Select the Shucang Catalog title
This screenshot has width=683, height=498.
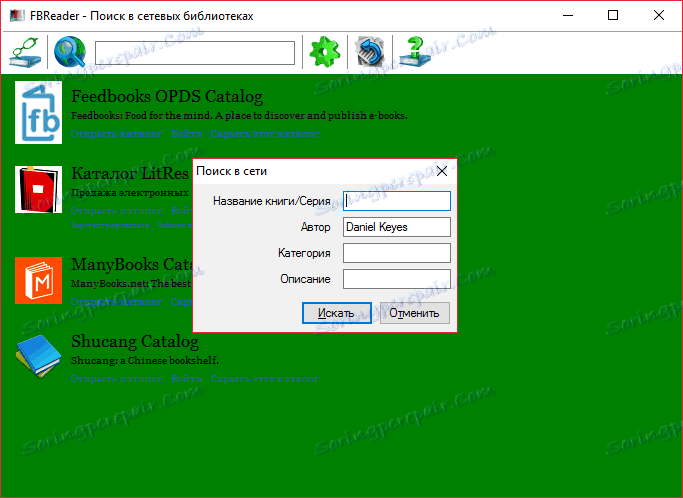pos(135,341)
